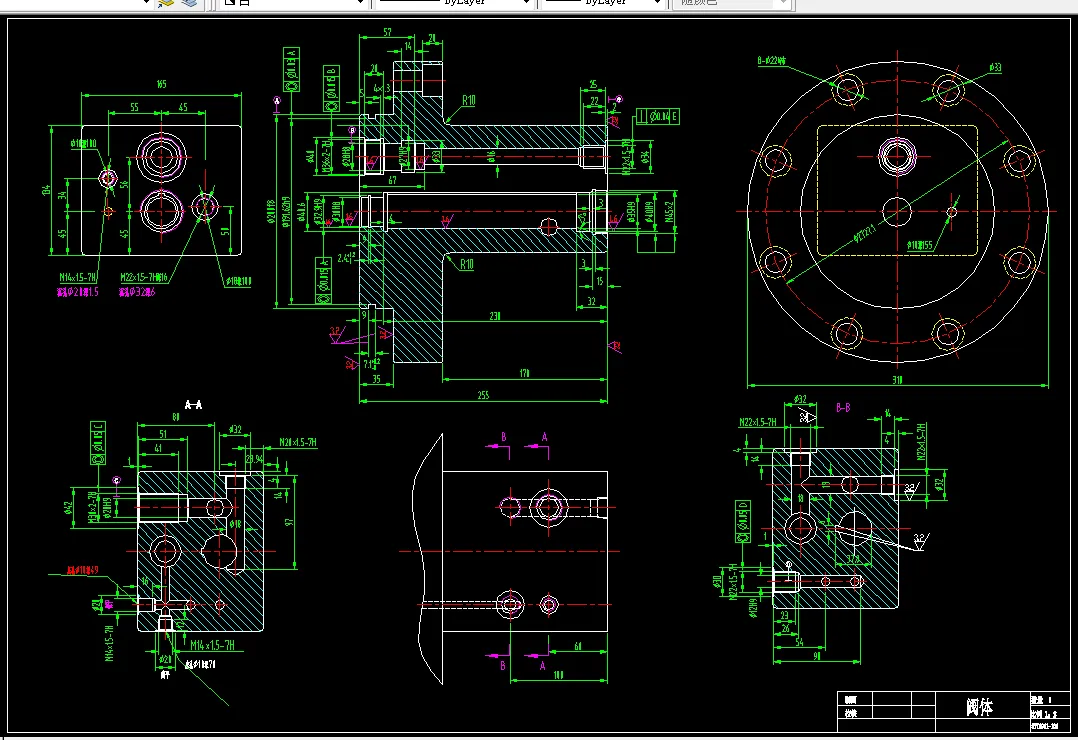Select the 91 dimension below B-B view
1078x740 pixels.
point(817,656)
